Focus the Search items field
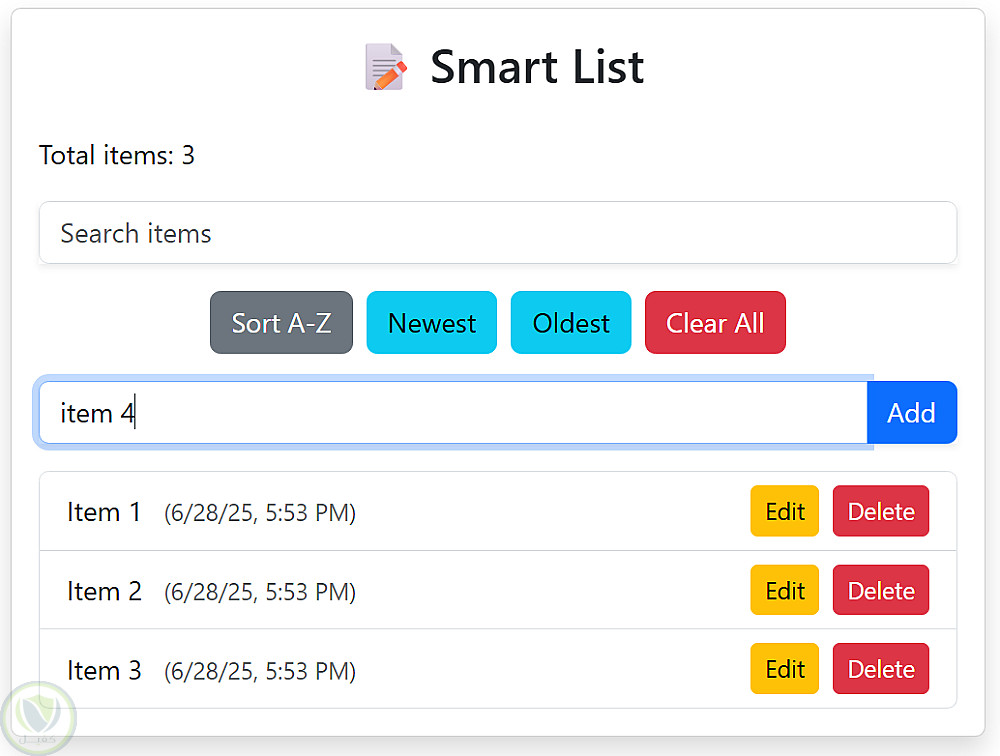Viewport: 1000px width, 756px height. [x=497, y=234]
